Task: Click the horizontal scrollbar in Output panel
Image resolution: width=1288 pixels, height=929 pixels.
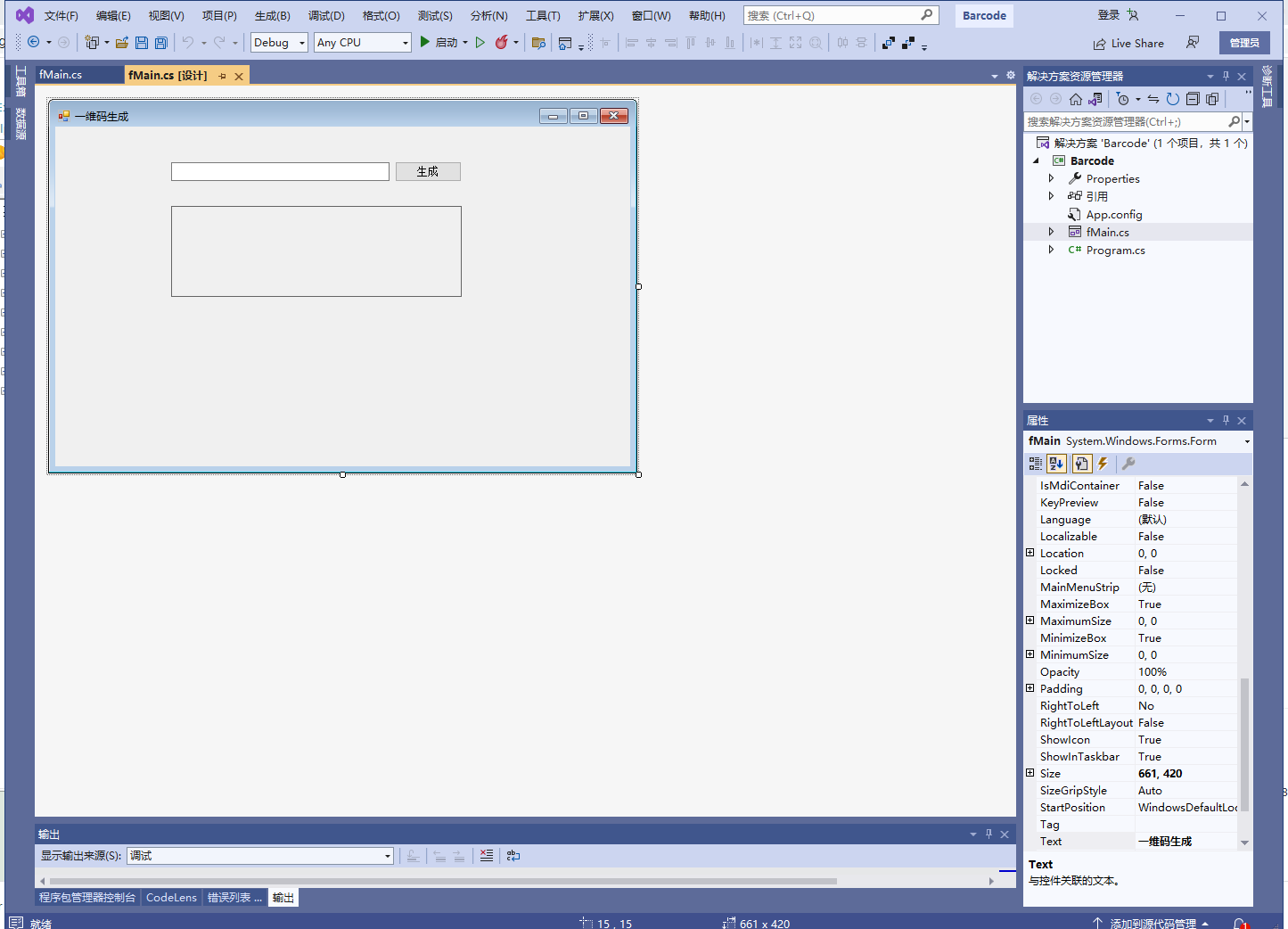Action: pyautogui.click(x=443, y=881)
